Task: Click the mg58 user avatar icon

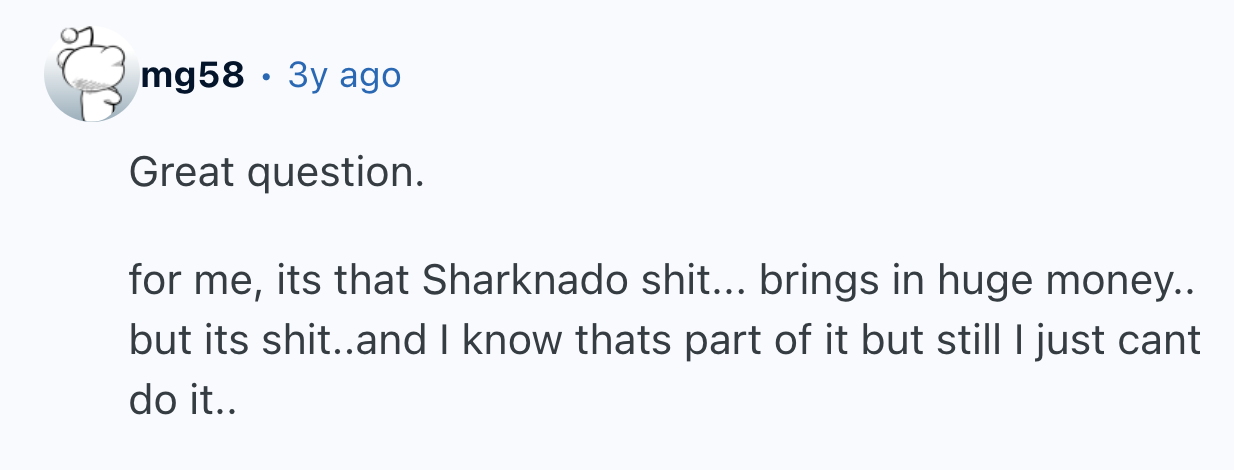Action: pos(92,76)
